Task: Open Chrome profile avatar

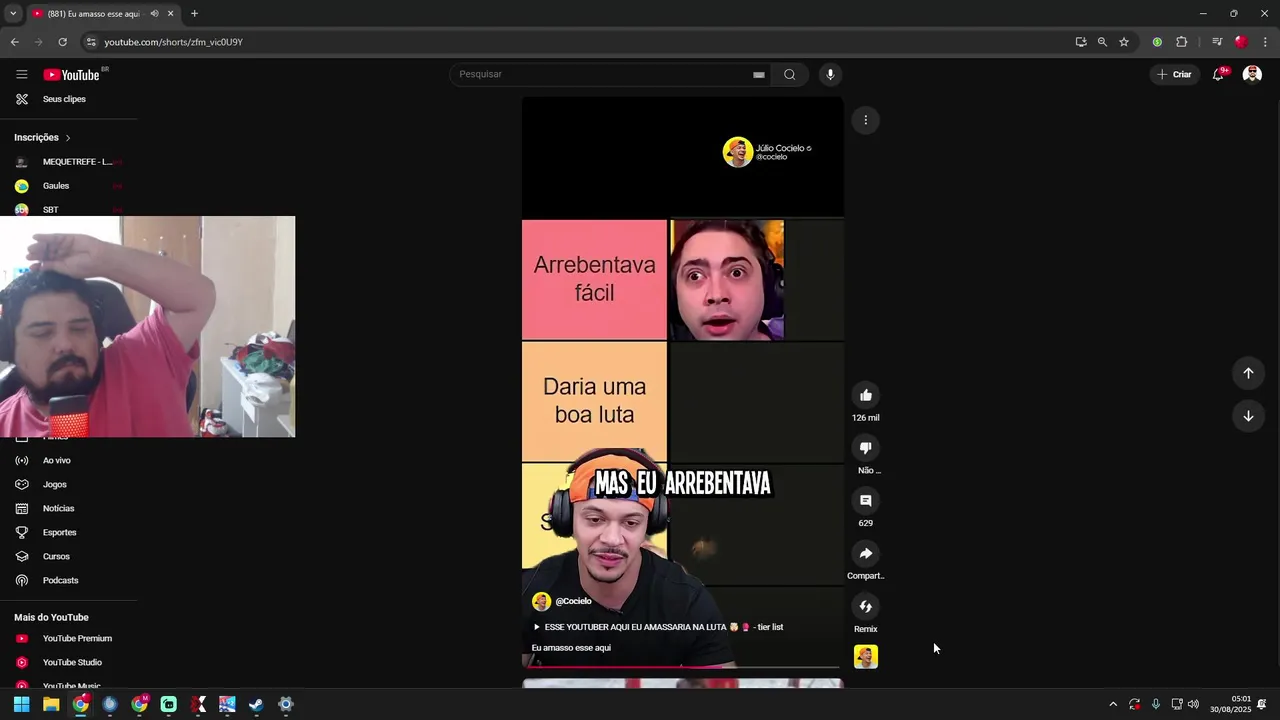Action: pyautogui.click(x=1241, y=42)
